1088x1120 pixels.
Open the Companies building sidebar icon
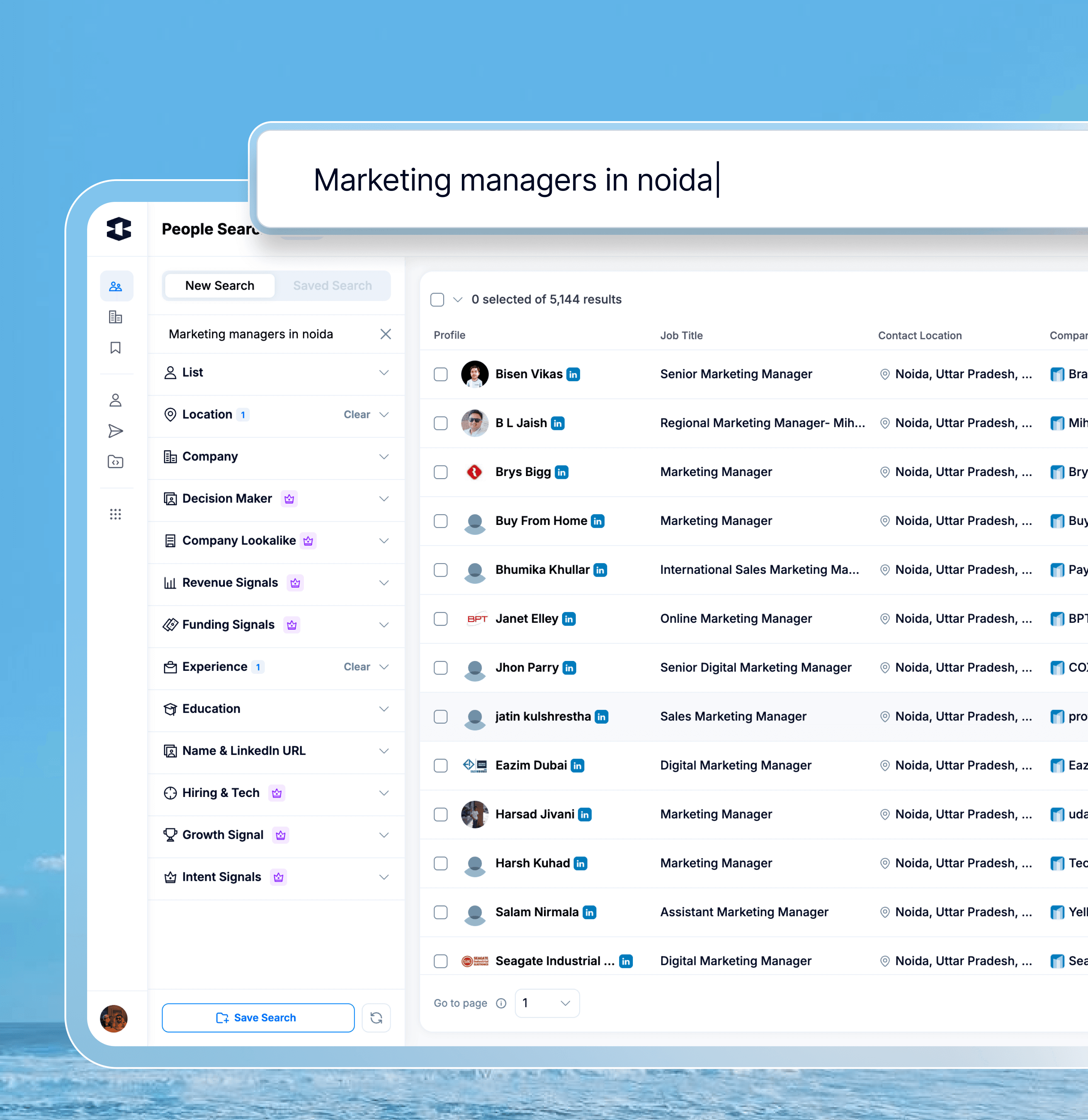(116, 317)
